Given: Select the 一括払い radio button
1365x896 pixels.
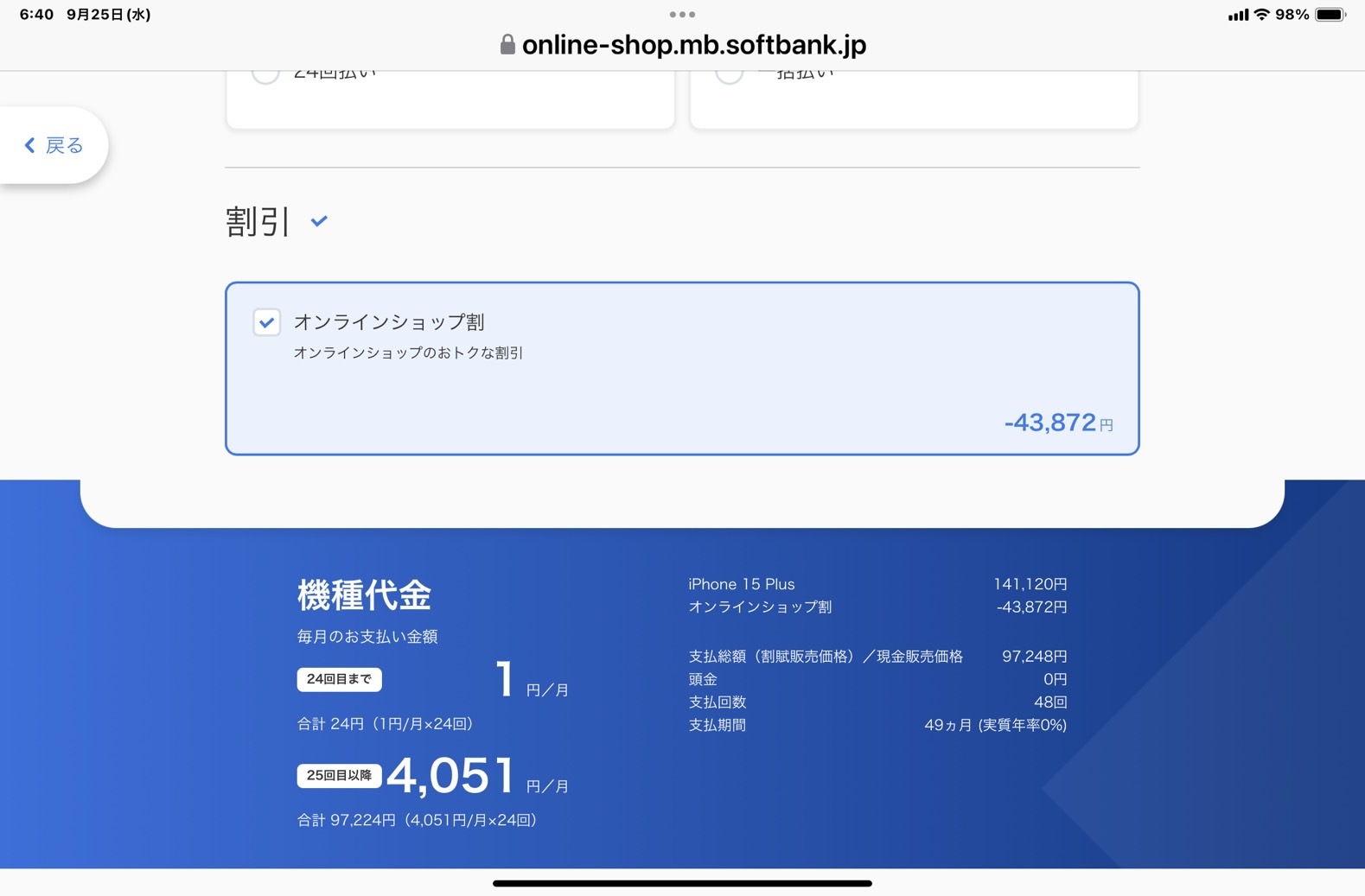Looking at the screenshot, I should [x=729, y=73].
